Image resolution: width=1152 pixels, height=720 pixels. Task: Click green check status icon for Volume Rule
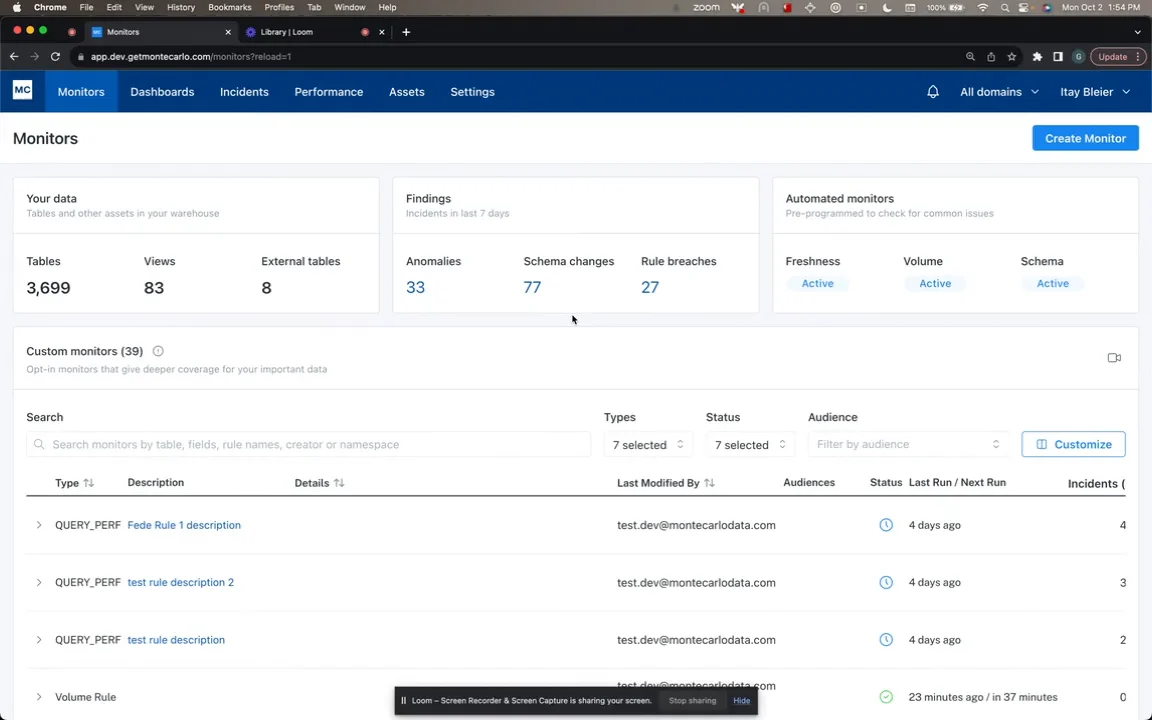(x=886, y=696)
